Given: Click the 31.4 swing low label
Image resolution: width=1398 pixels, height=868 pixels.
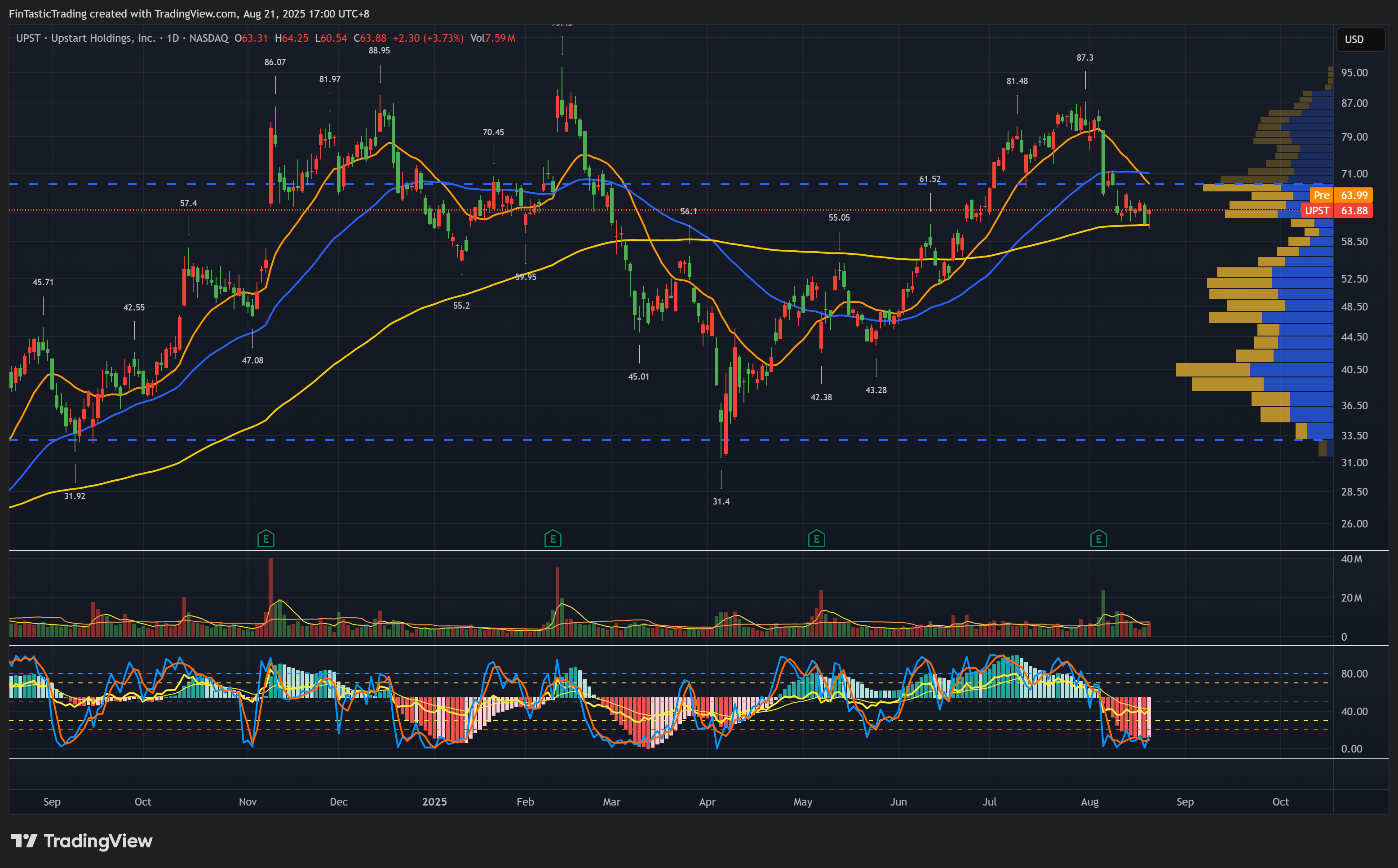Looking at the screenshot, I should tap(721, 502).
